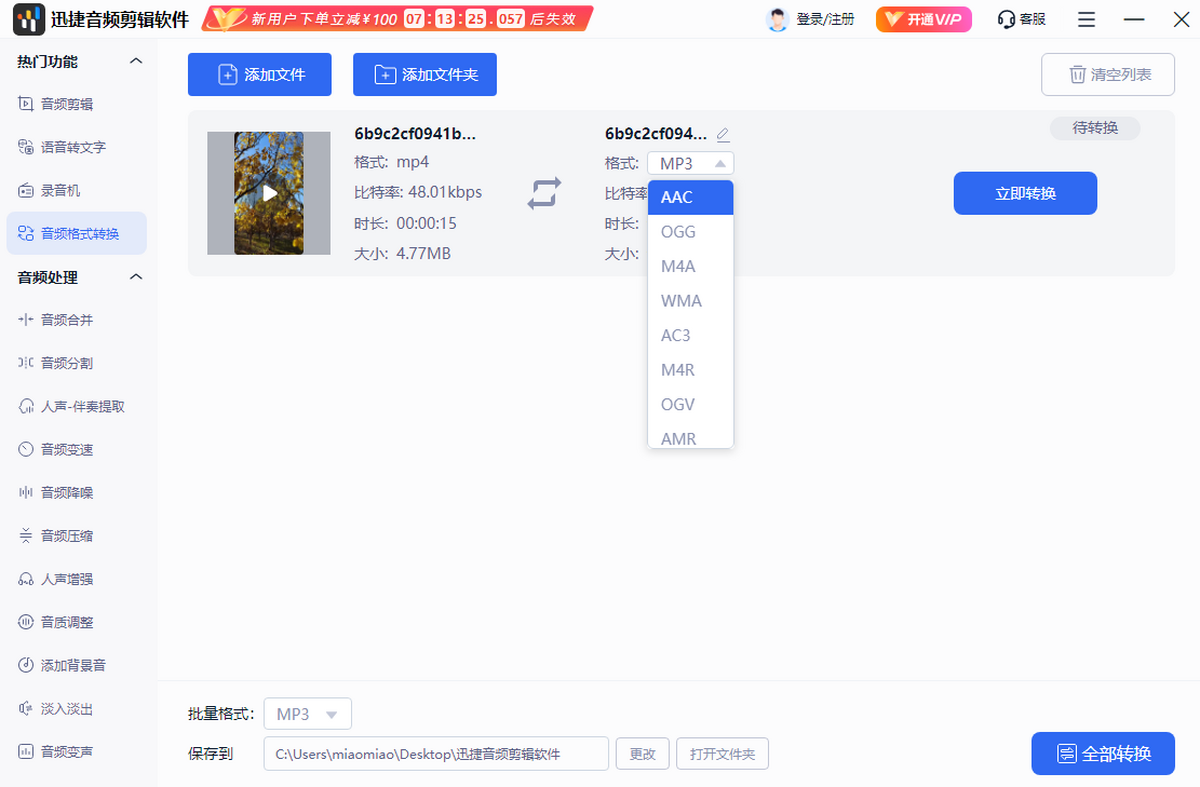This screenshot has height=787, width=1200.
Task: Click the 添加文件夹 add folder button
Action: [x=425, y=75]
